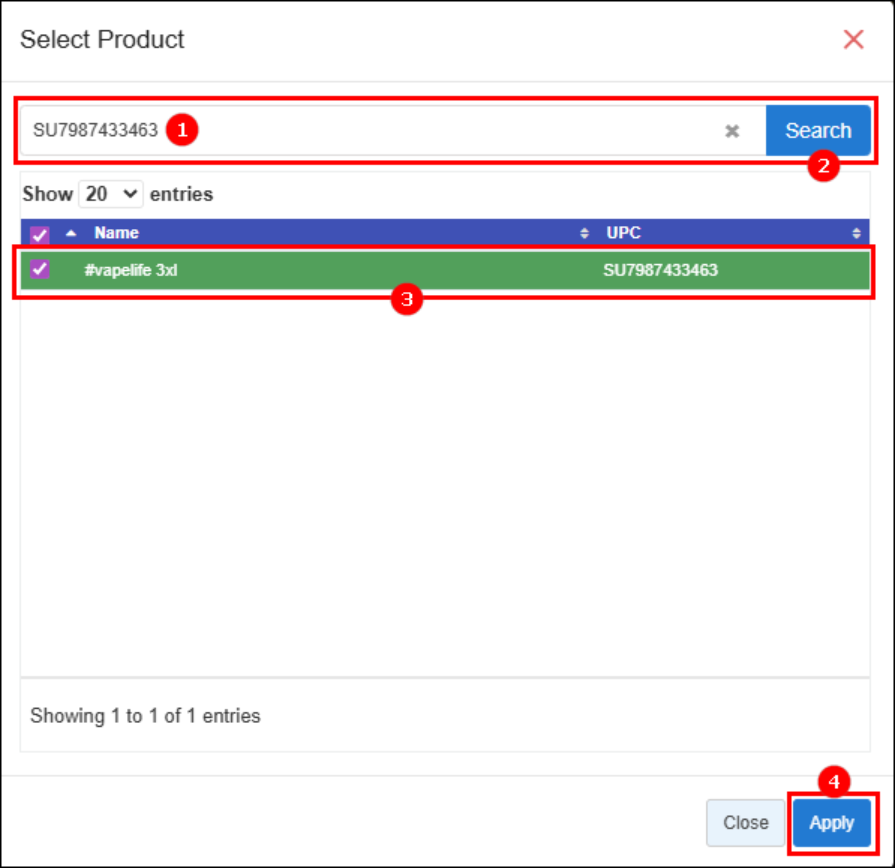Click the Close button at the bottom

(x=745, y=823)
